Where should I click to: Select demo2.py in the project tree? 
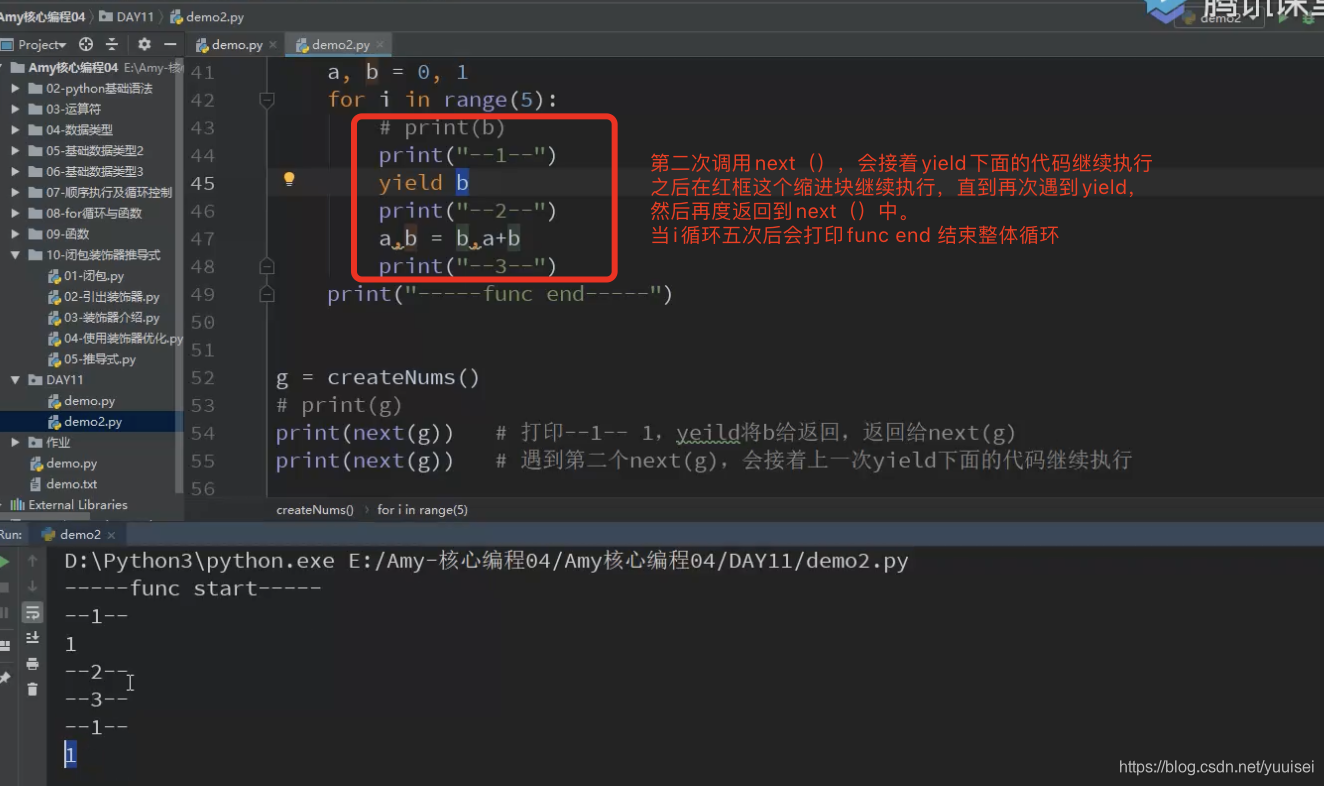click(85, 422)
